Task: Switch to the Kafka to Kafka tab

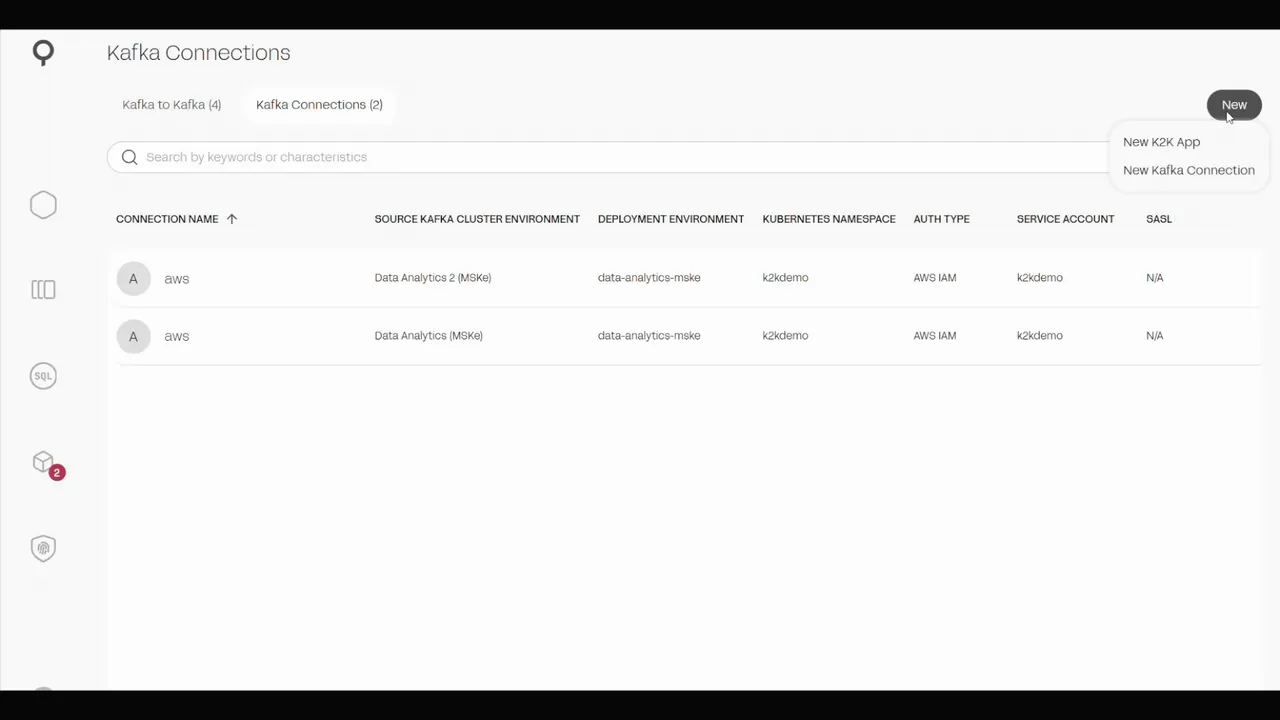Action: tap(171, 104)
